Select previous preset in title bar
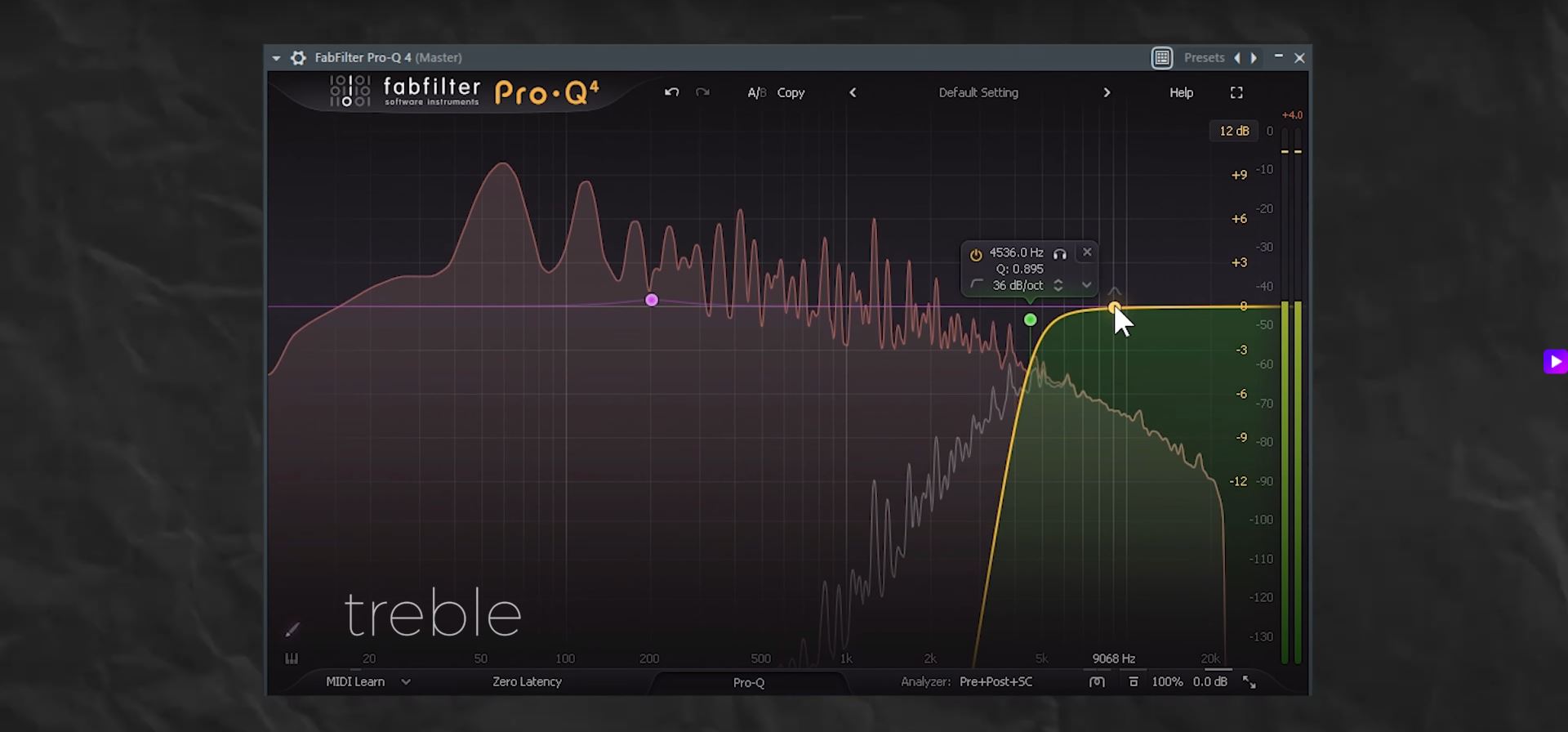This screenshot has height=732, width=1568. [1237, 58]
